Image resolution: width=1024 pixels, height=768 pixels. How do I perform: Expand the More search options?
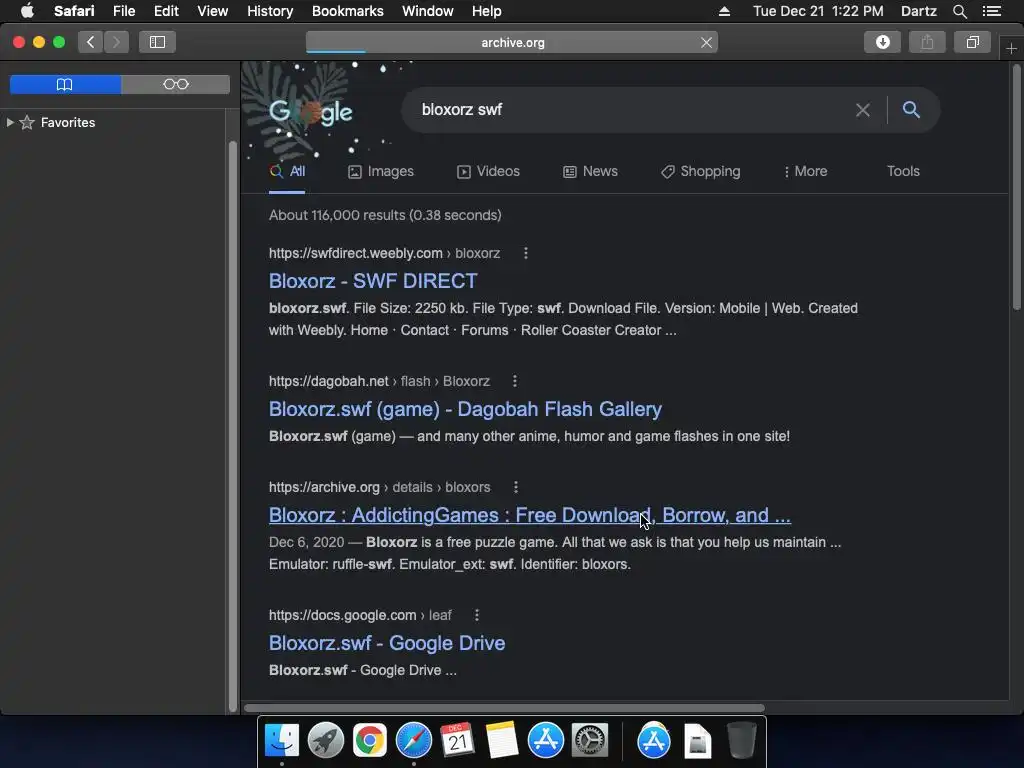805,171
